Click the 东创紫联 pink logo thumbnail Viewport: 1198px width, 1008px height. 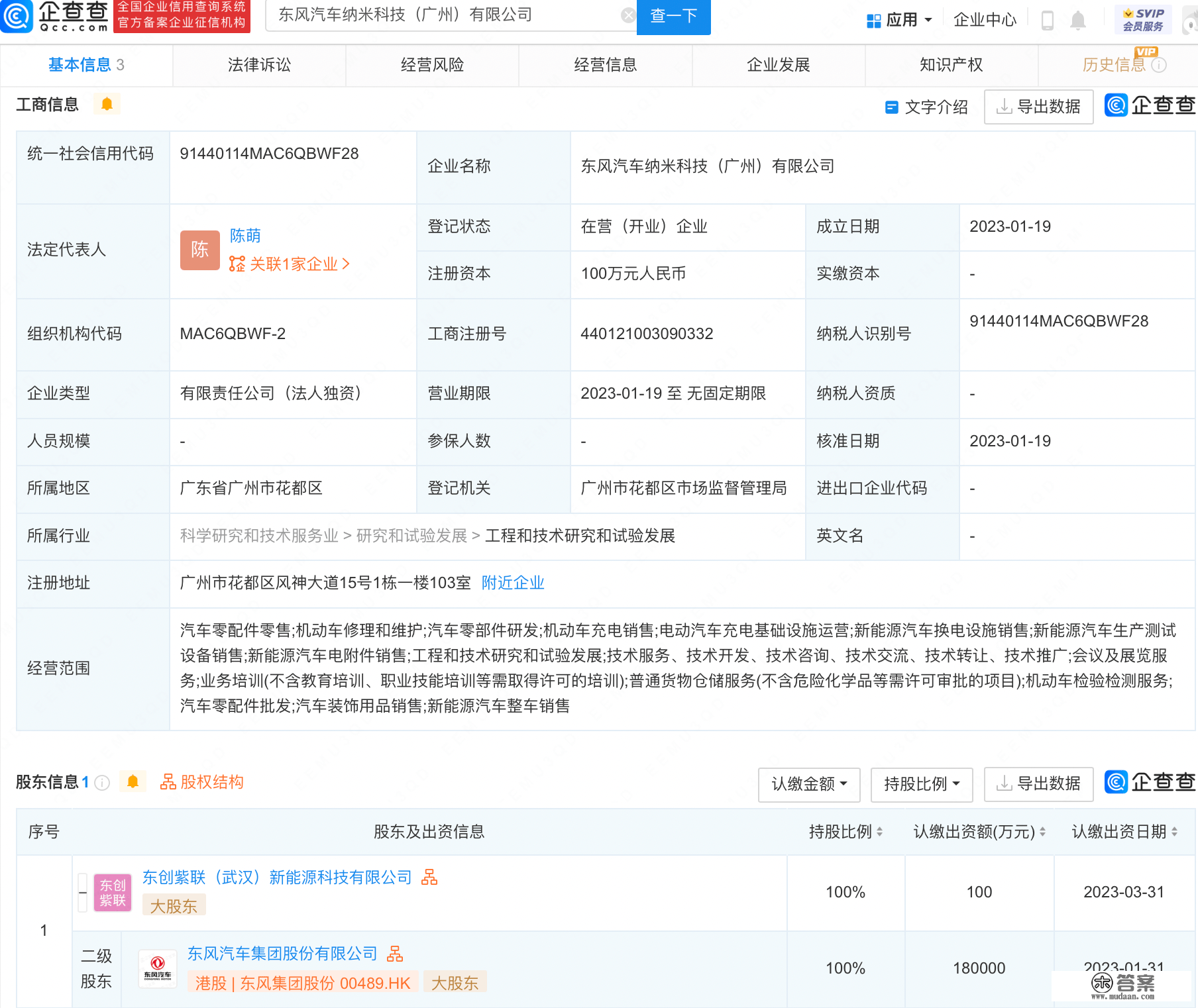[113, 893]
